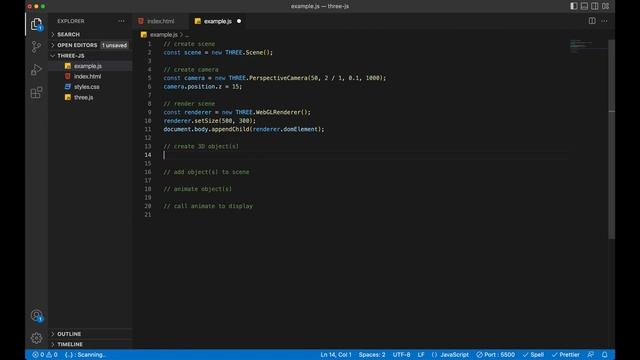
Task: Open the Source Control view
Action: pos(36,47)
